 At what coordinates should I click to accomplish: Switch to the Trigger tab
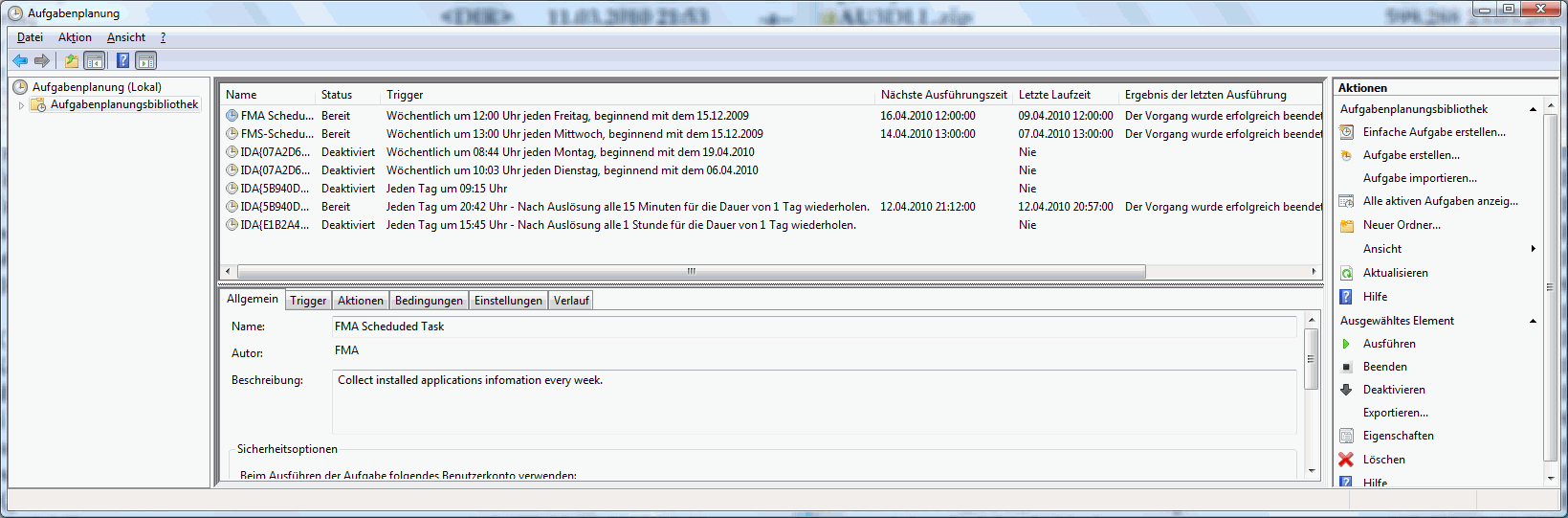308,301
